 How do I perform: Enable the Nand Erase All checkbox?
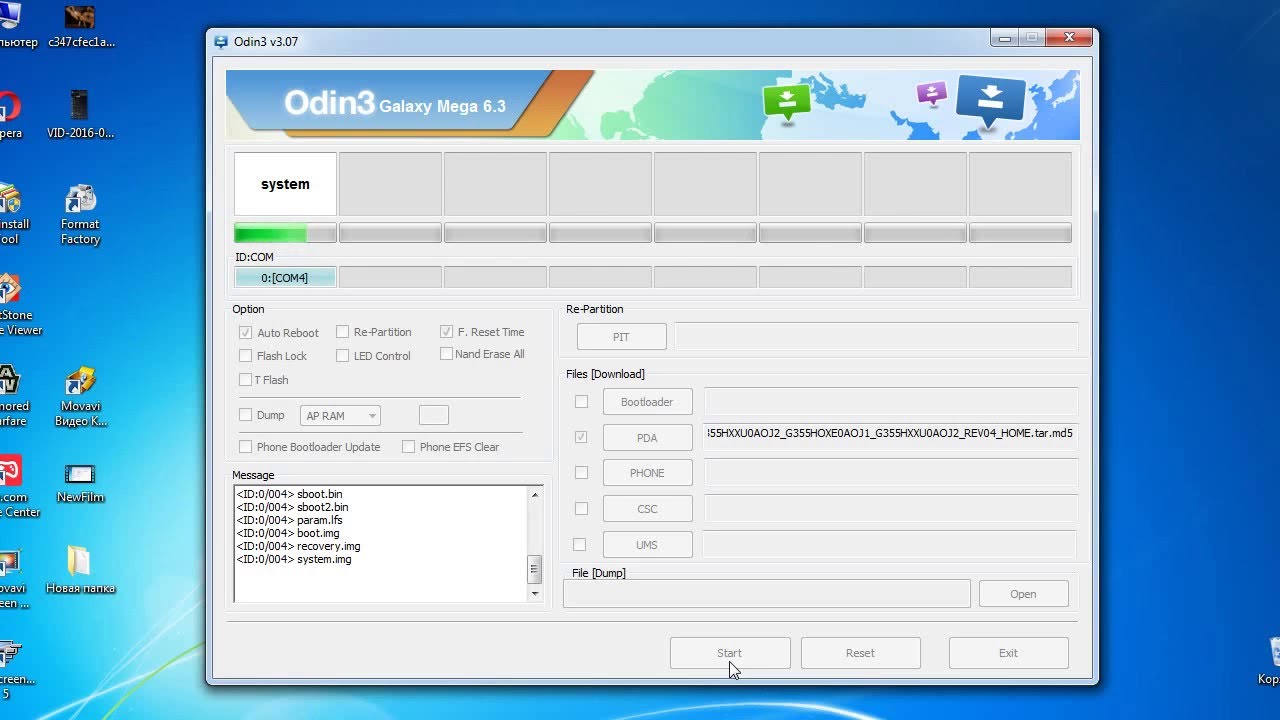(446, 354)
